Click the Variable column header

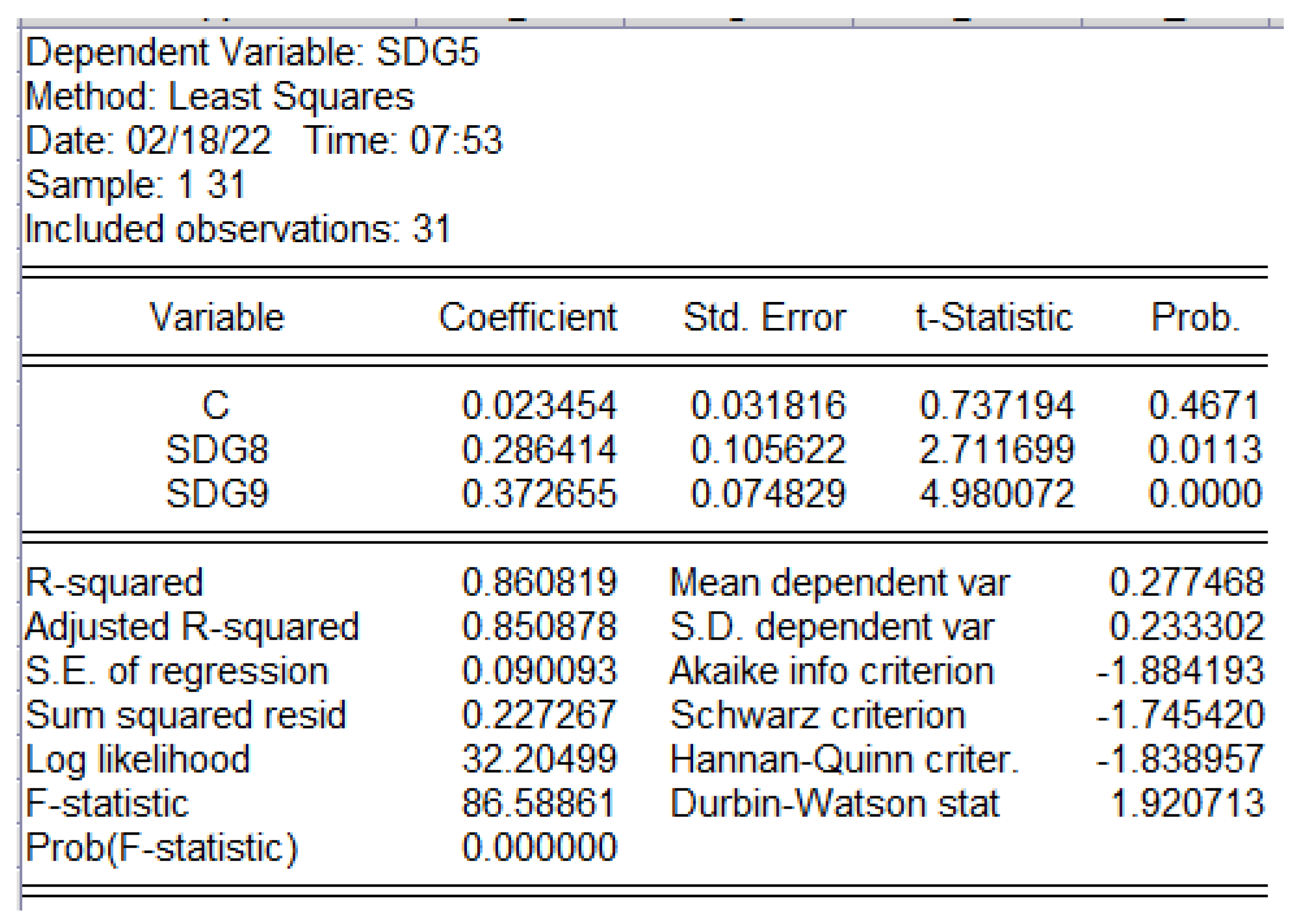coord(216,317)
